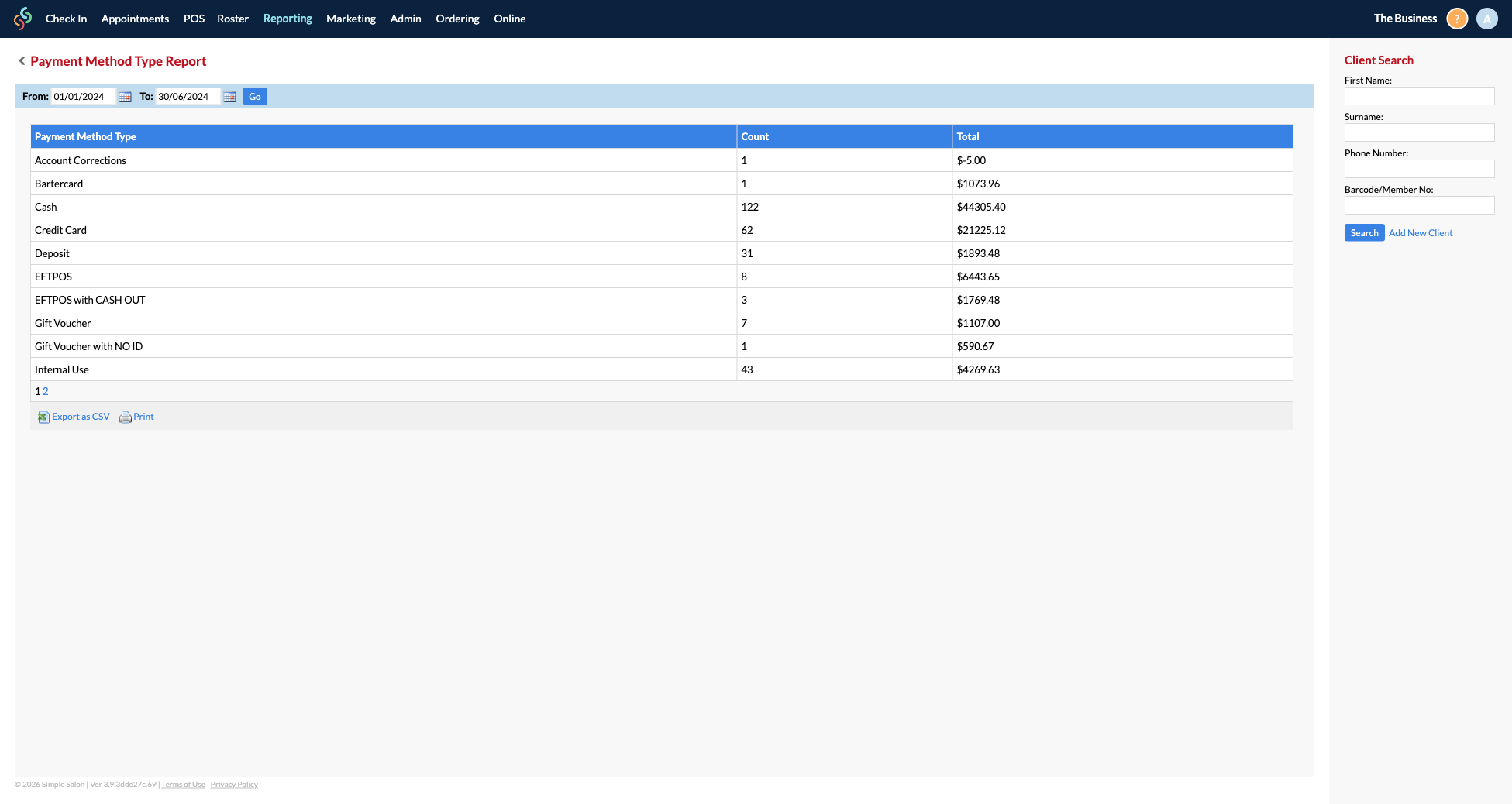The height and width of the screenshot is (804, 1512).
Task: Open the POS section
Action: pyautogui.click(x=194, y=18)
